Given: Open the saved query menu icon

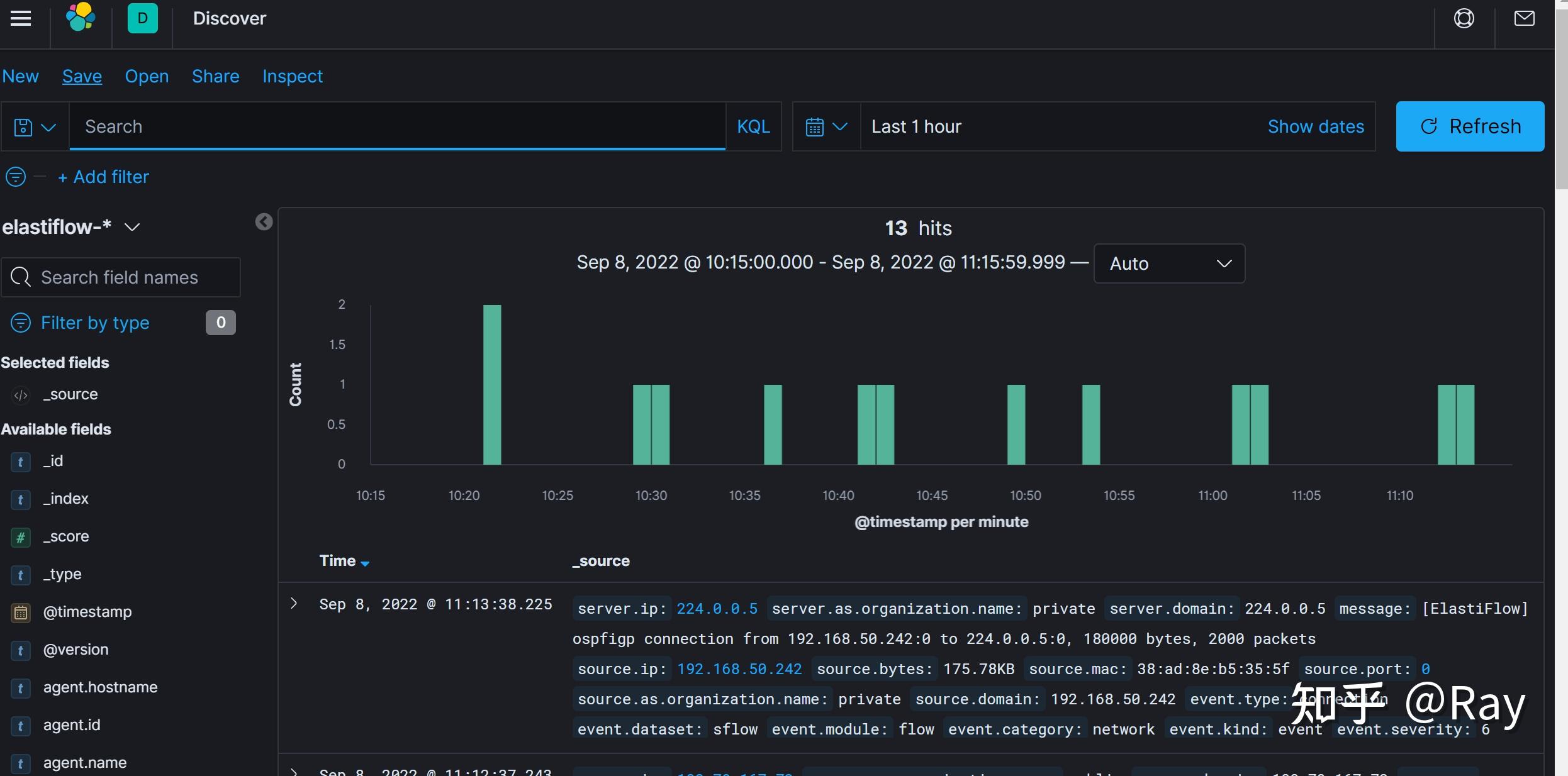Looking at the screenshot, I should pyautogui.click(x=35, y=127).
